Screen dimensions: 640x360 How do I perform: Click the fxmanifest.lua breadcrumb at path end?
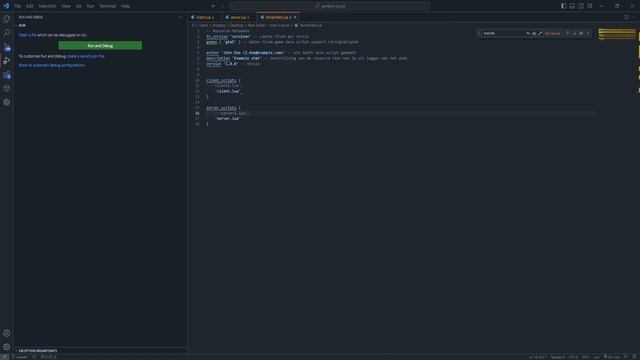(x=311, y=25)
